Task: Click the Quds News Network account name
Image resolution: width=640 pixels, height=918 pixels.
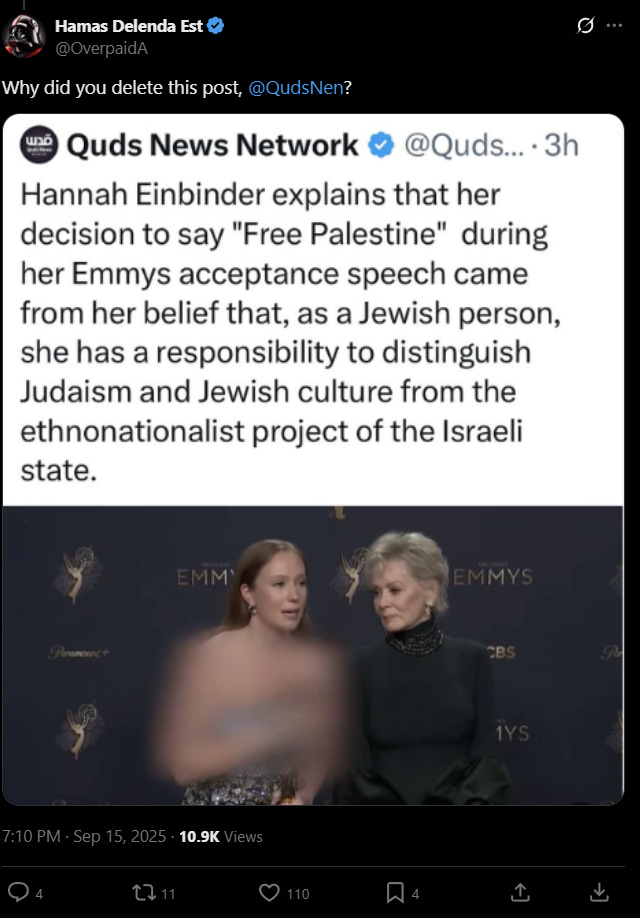Action: 212,145
